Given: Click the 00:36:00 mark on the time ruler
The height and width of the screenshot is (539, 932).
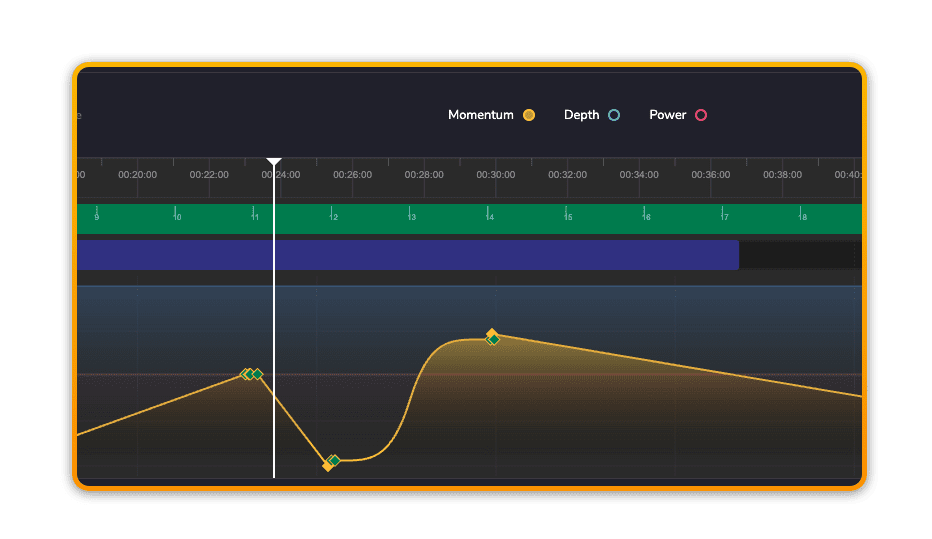Looking at the screenshot, I should coord(711,174).
